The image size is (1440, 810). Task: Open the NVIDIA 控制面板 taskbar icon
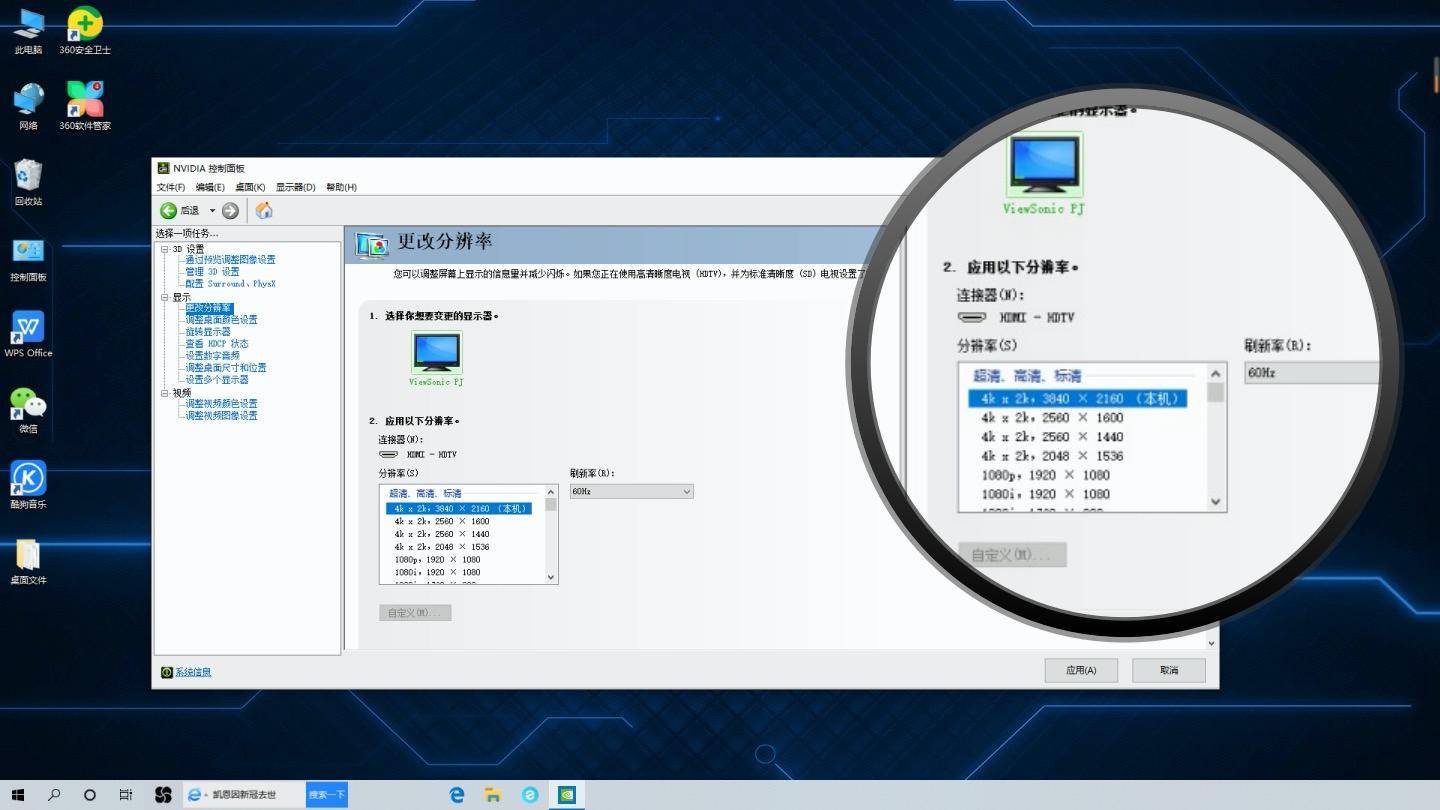point(566,794)
